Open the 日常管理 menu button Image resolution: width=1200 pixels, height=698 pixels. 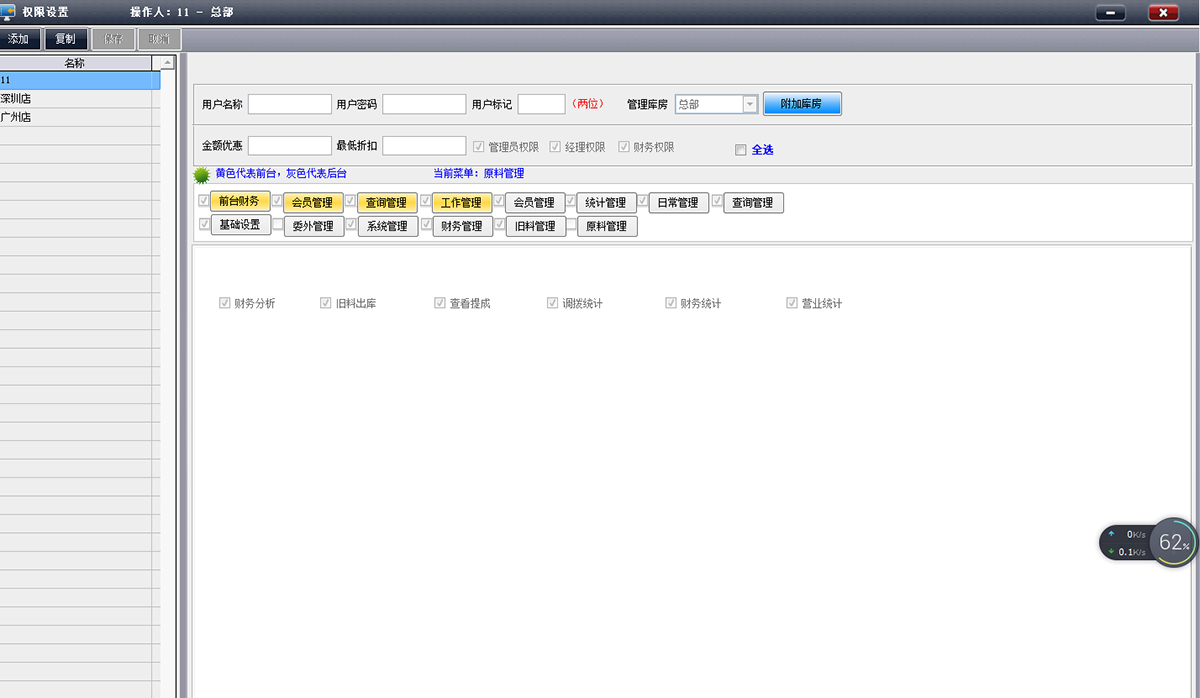click(x=680, y=203)
